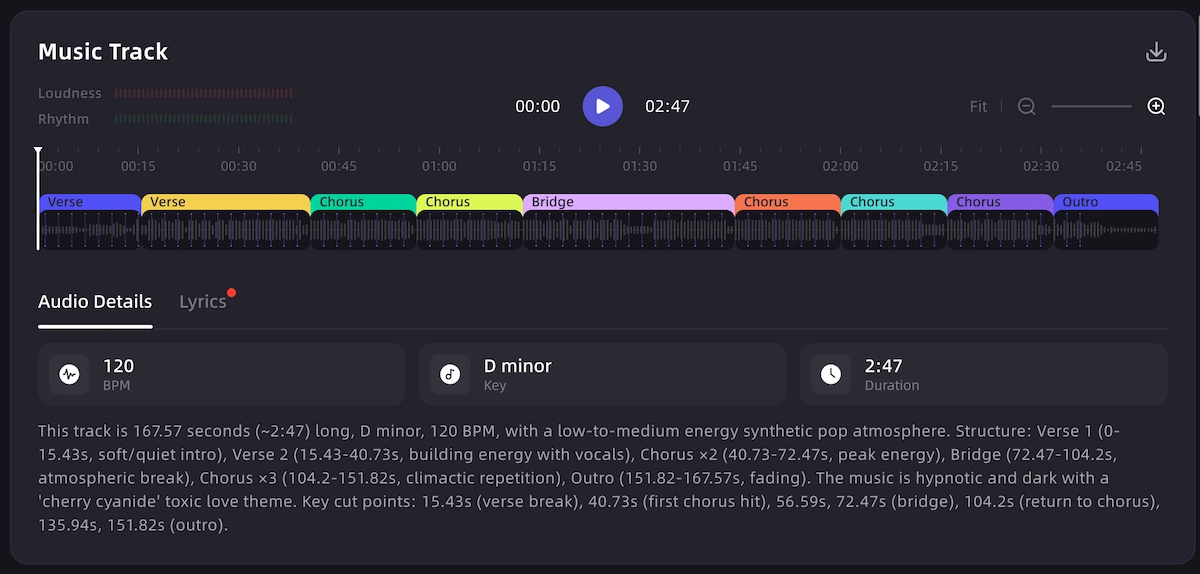Click the waveform under the Bridge segment
Image resolution: width=1200 pixels, height=574 pixels.
click(629, 230)
